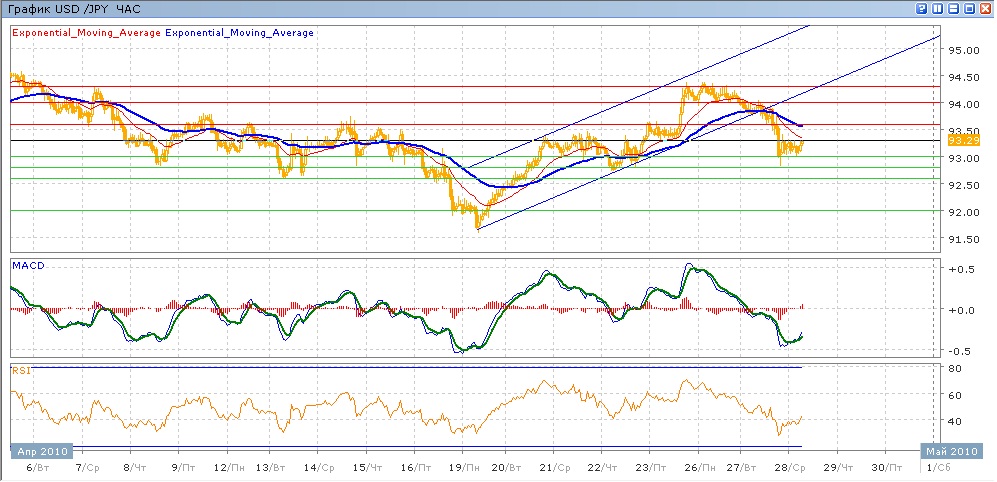997x482 pixels.
Task: Click the 14/Ср date label
Action: 320,467
